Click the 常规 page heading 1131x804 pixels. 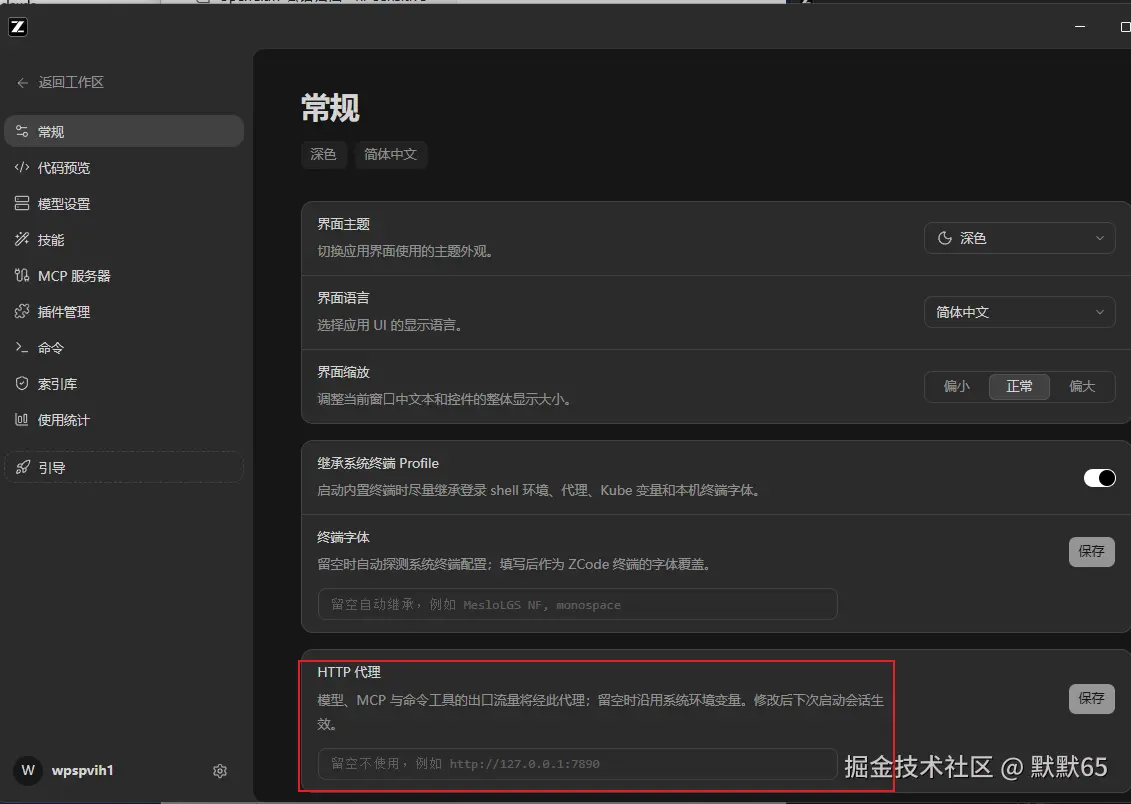point(330,108)
